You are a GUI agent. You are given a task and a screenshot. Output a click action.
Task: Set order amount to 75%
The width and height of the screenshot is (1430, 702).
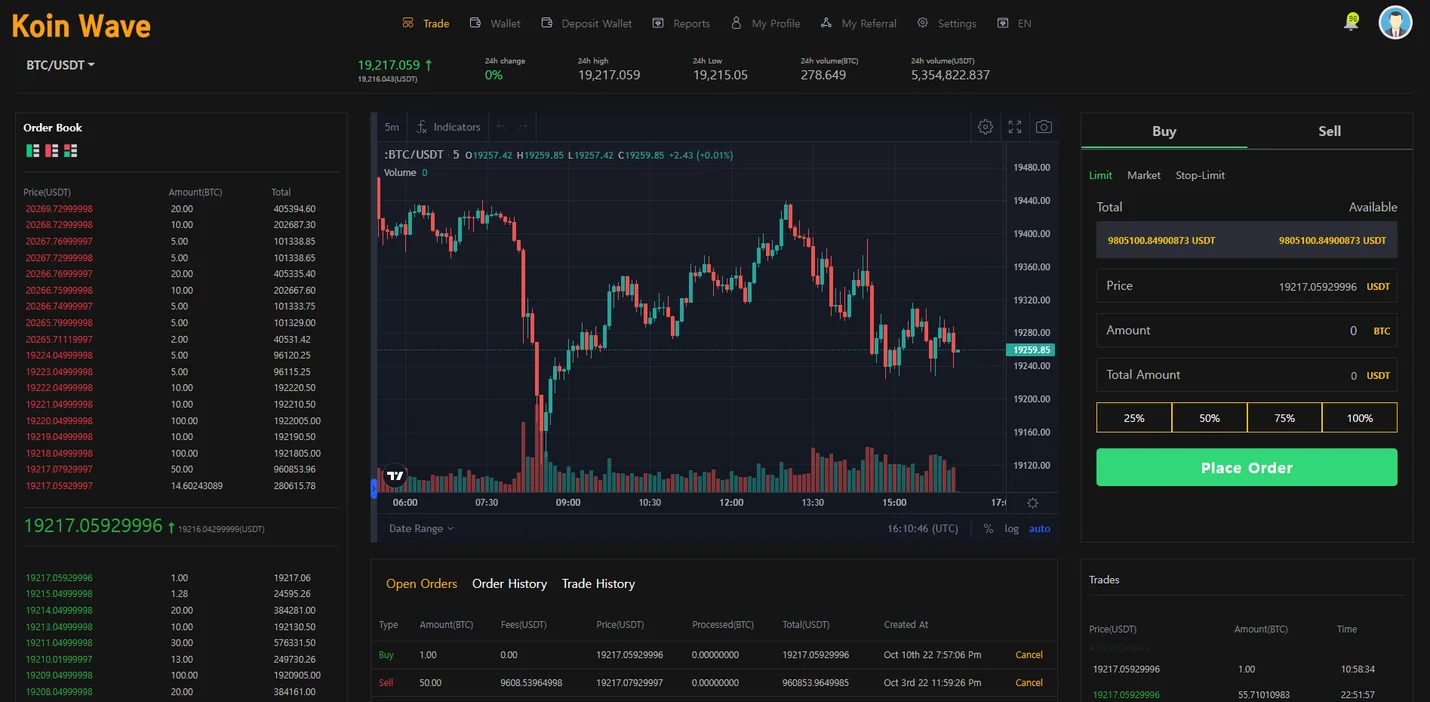pos(1285,418)
